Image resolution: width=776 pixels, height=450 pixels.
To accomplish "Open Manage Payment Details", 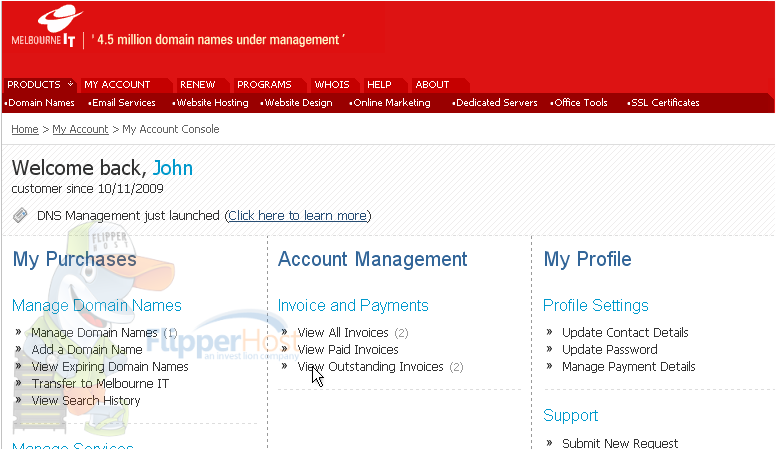I will coord(629,367).
